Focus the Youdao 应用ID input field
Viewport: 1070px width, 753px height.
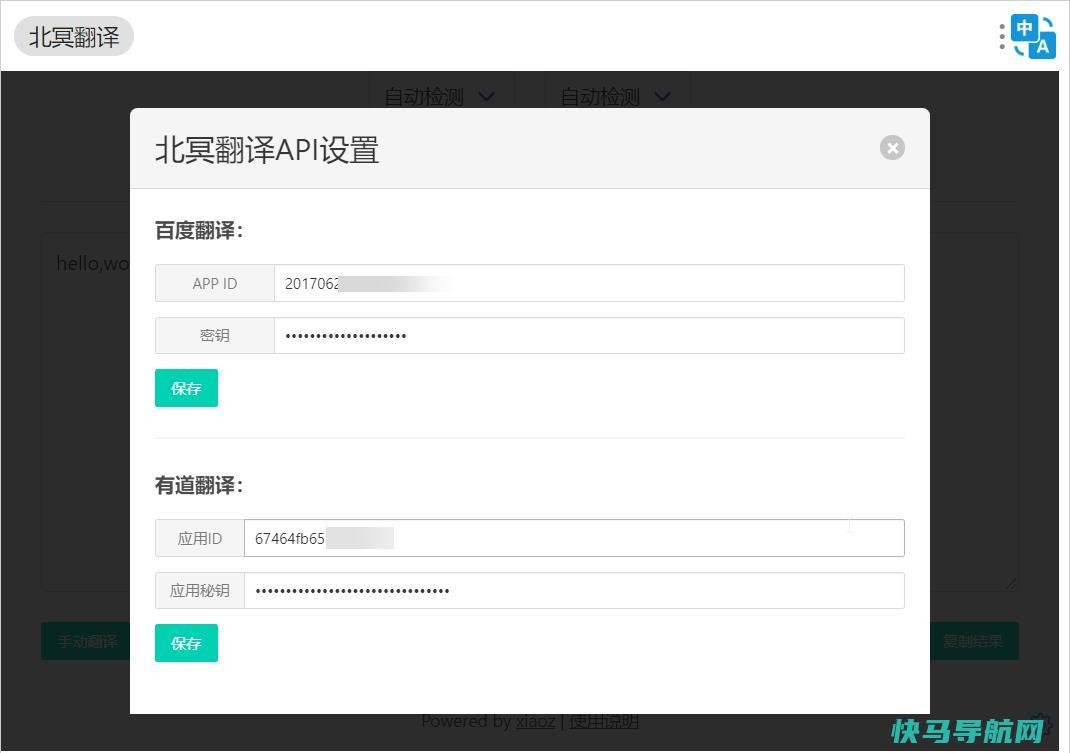click(x=574, y=539)
